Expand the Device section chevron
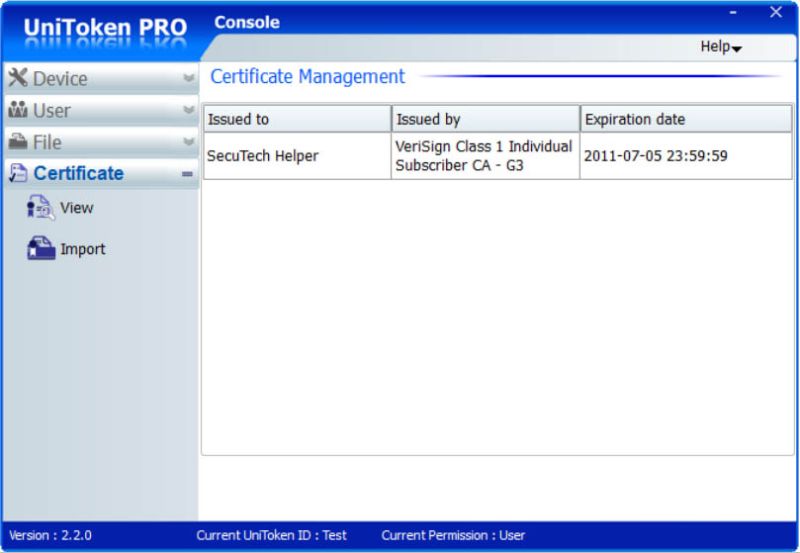 click(188, 78)
